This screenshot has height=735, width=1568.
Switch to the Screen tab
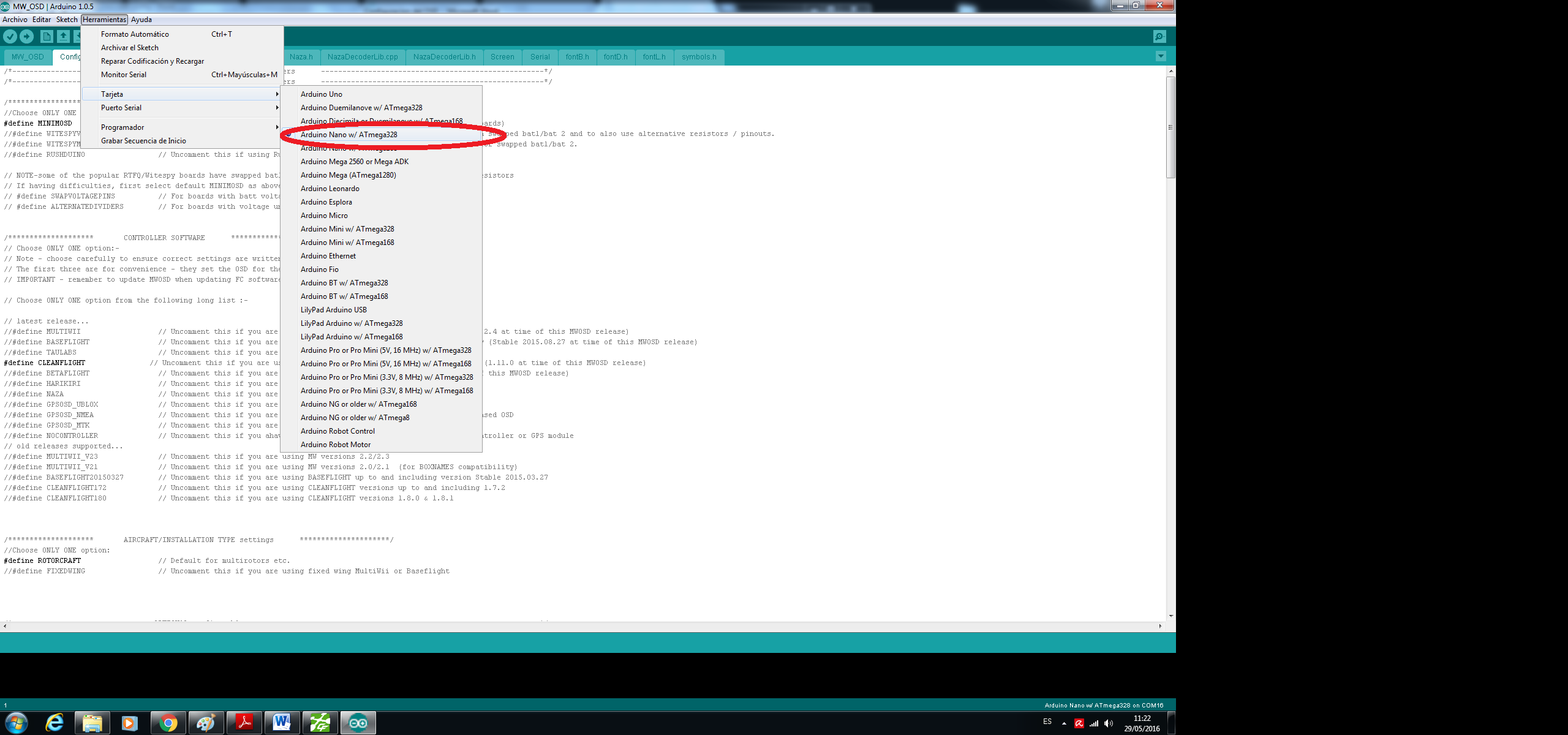[x=502, y=57]
